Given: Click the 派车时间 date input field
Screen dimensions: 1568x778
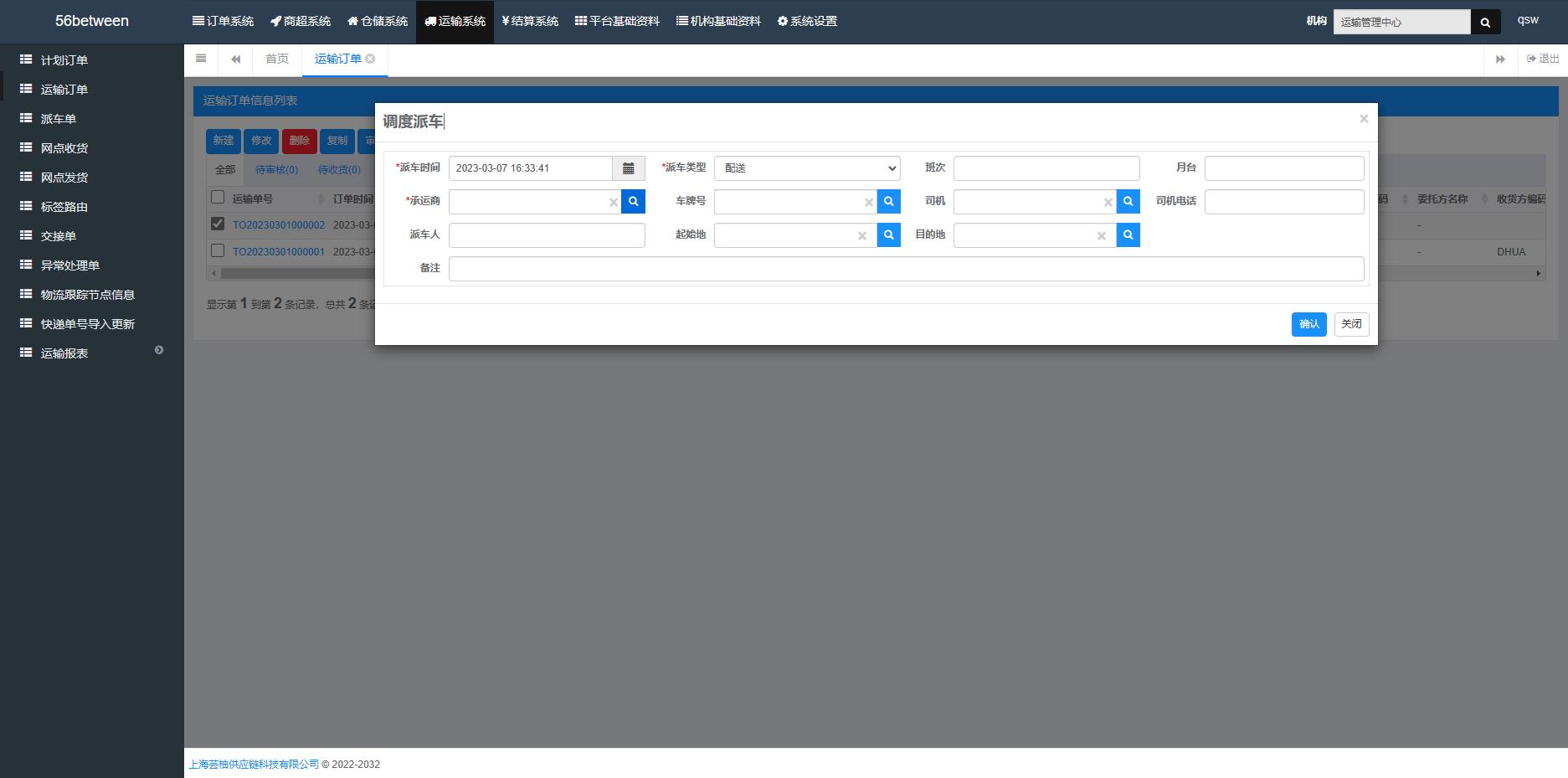Looking at the screenshot, I should (531, 168).
